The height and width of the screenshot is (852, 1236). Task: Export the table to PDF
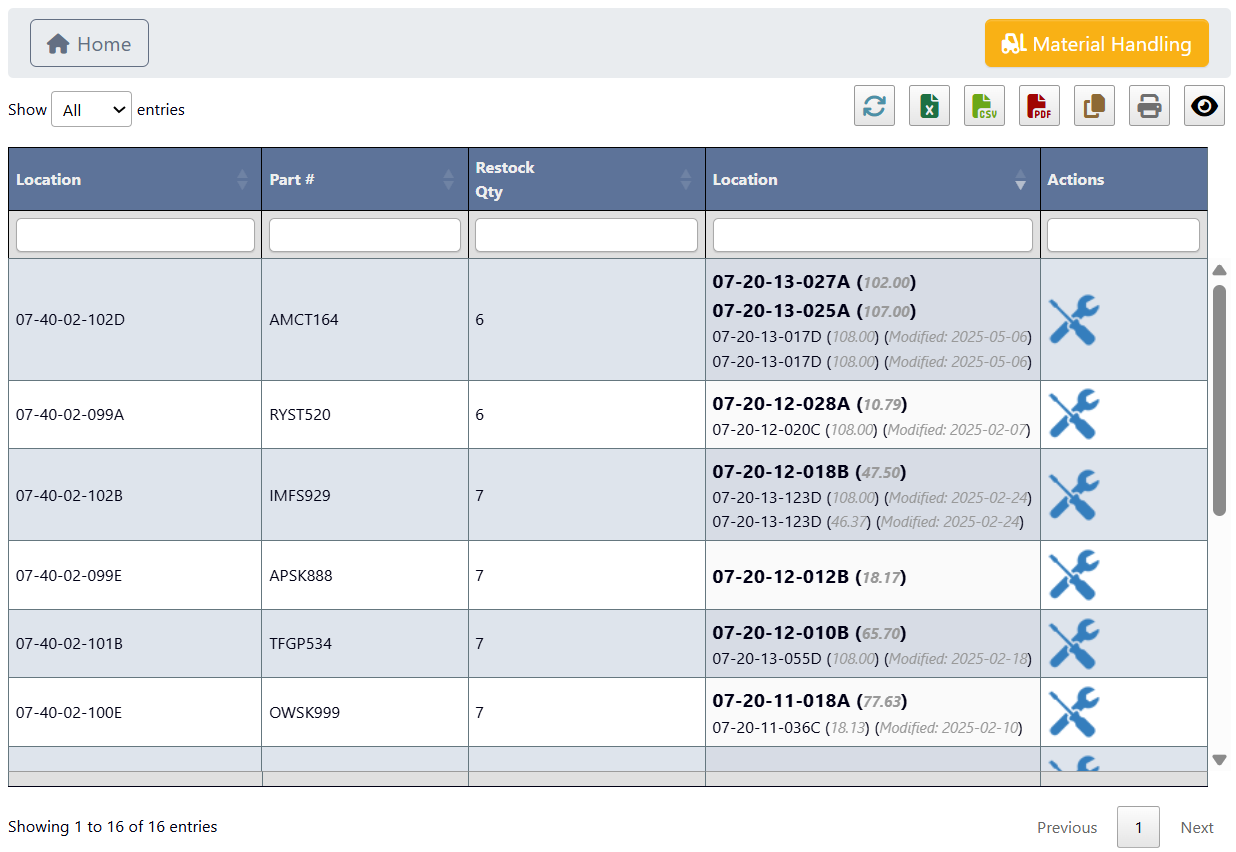click(x=1039, y=105)
